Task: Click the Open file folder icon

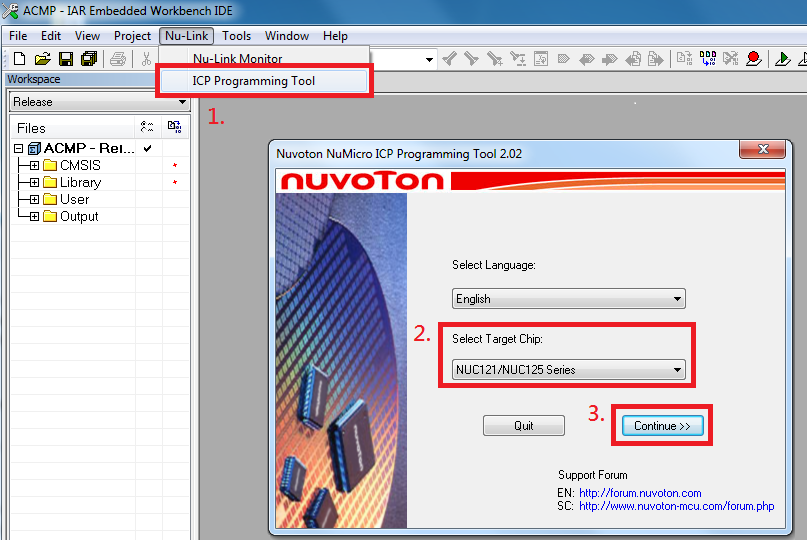Action: 42,59
